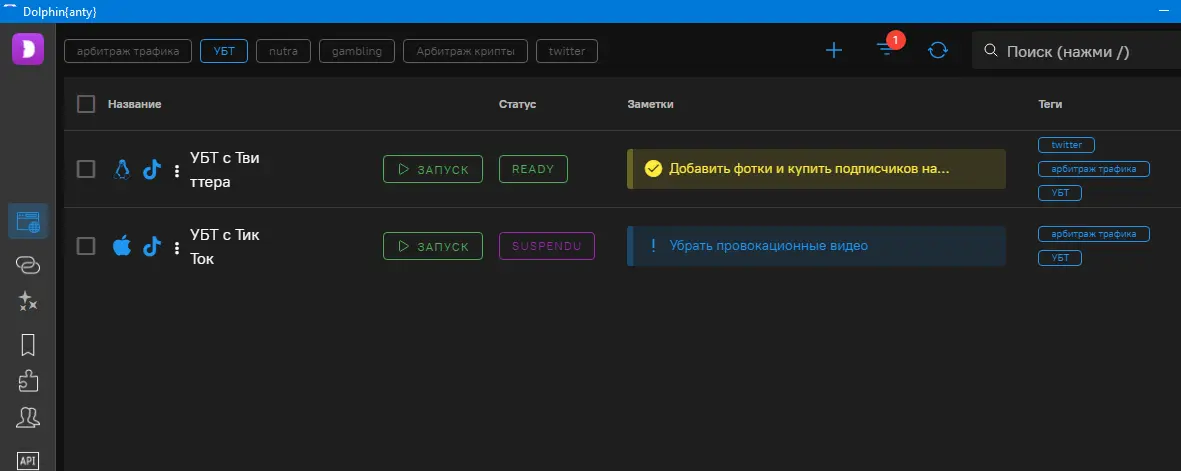Open extensions puzzle icon in sidebar
Viewport: 1181px width, 471px height.
pyautogui.click(x=28, y=381)
